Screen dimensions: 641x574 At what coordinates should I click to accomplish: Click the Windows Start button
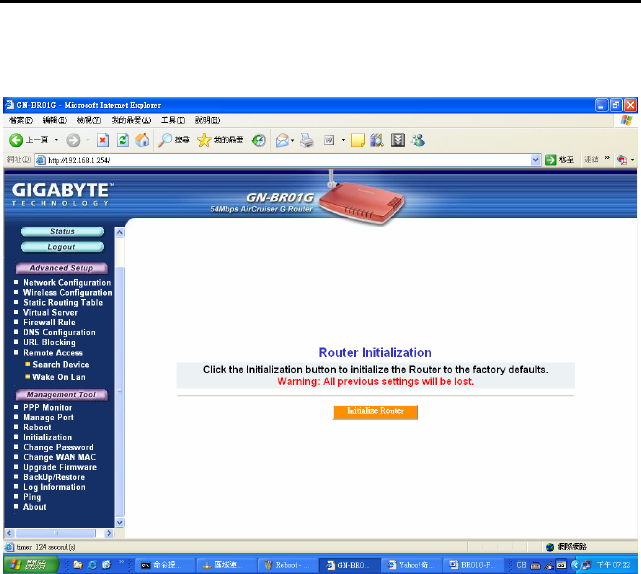(x=31, y=565)
